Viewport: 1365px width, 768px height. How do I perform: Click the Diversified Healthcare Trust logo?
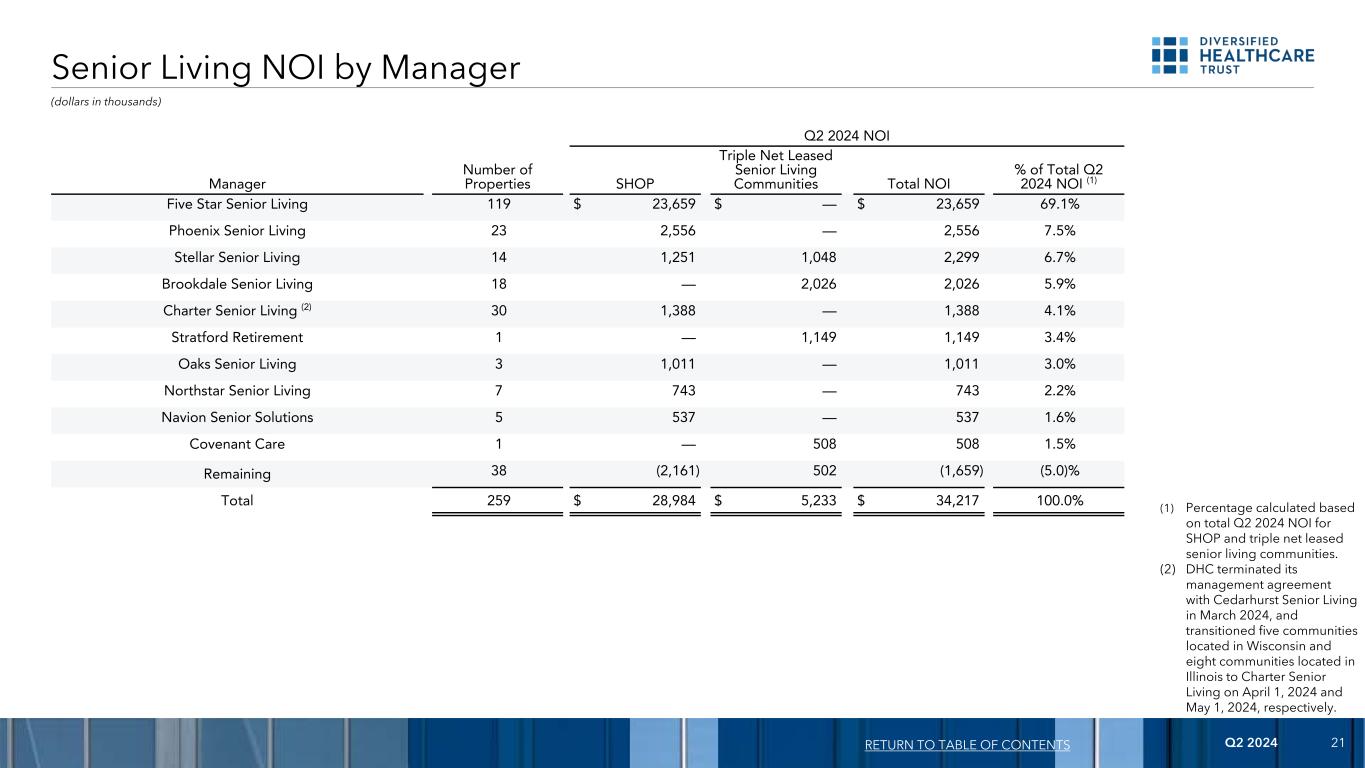tap(1232, 56)
